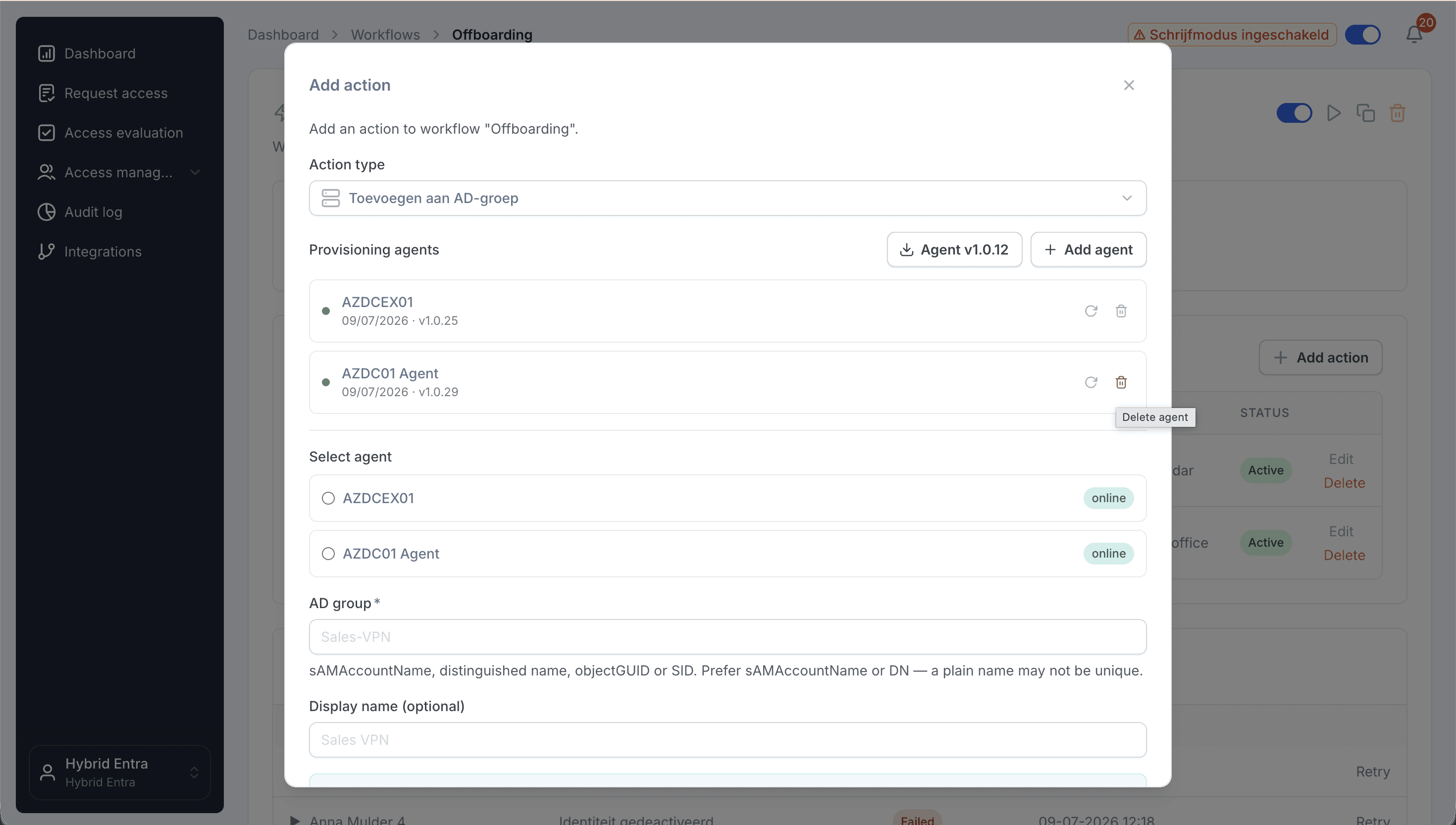Go to Workflows via the breadcrumb

tap(385, 35)
